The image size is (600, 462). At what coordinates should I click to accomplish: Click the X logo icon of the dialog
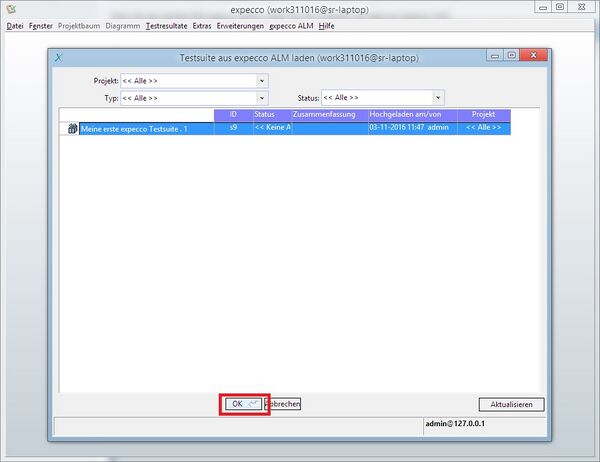click(x=62, y=59)
